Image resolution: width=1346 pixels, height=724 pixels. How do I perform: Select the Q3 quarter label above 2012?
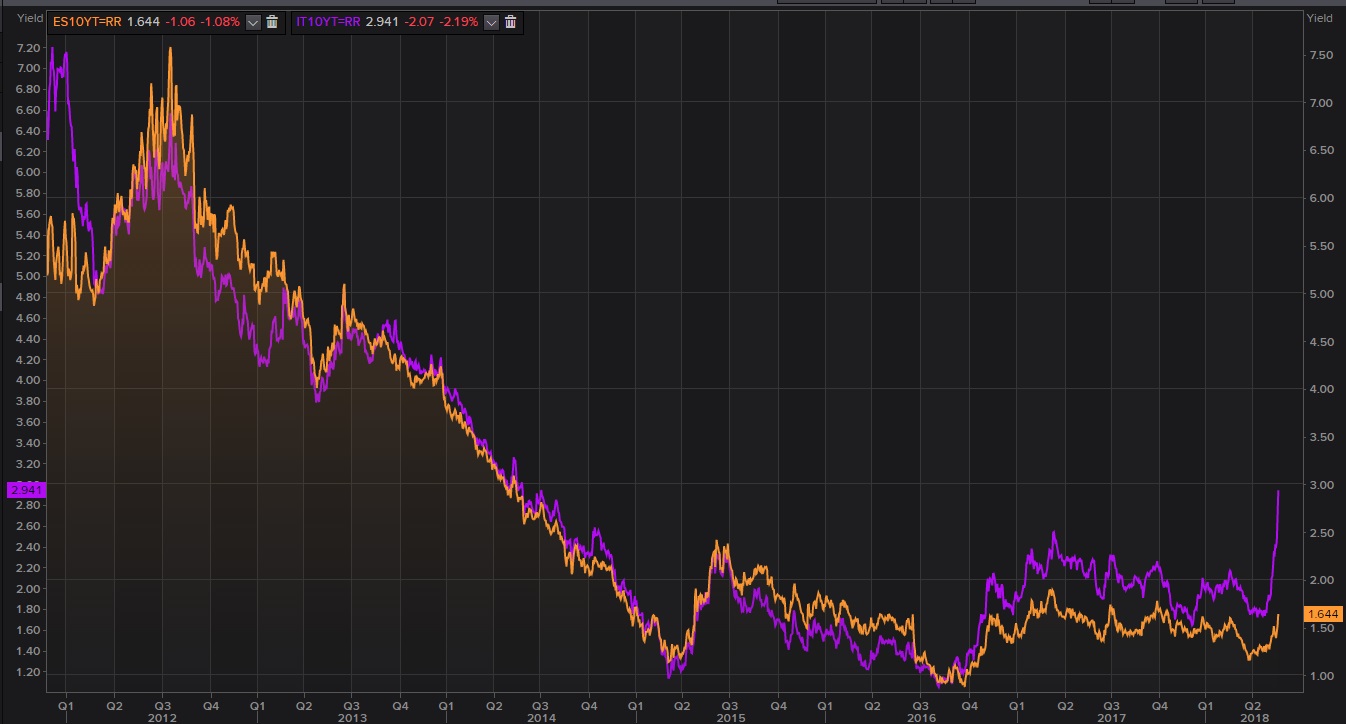coord(162,703)
